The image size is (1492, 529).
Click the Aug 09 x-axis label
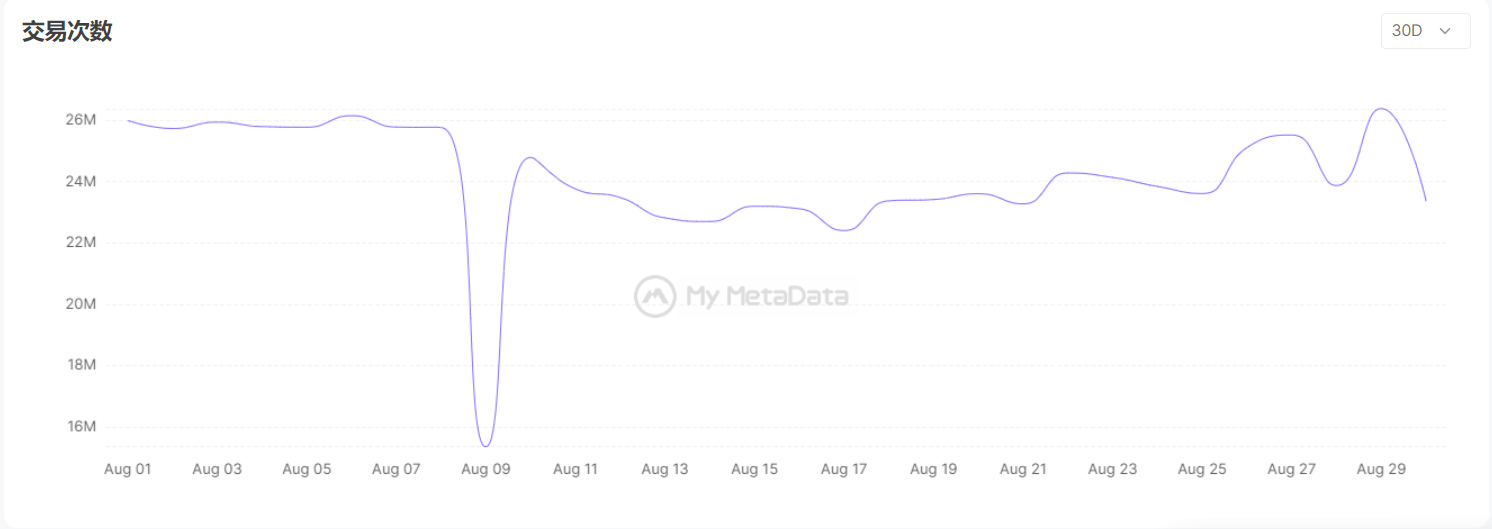point(486,469)
